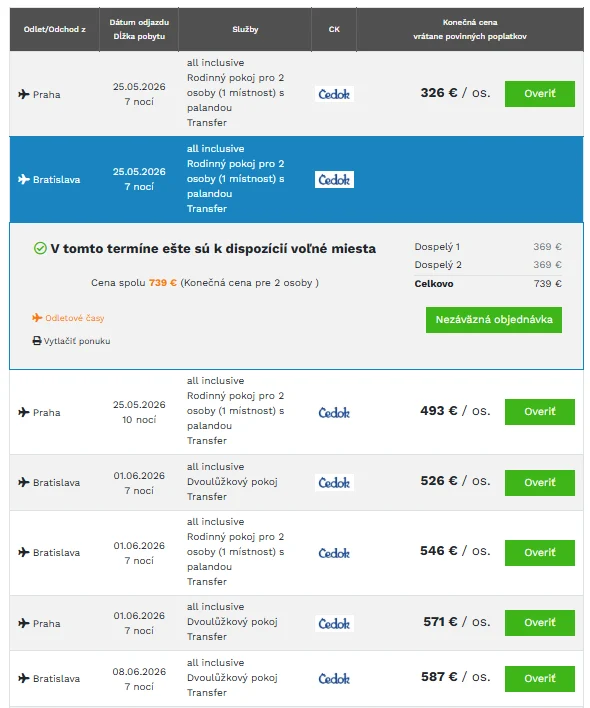Verify the 587 € offer from 08.06.2026
The image size is (590, 708).
[x=540, y=679]
